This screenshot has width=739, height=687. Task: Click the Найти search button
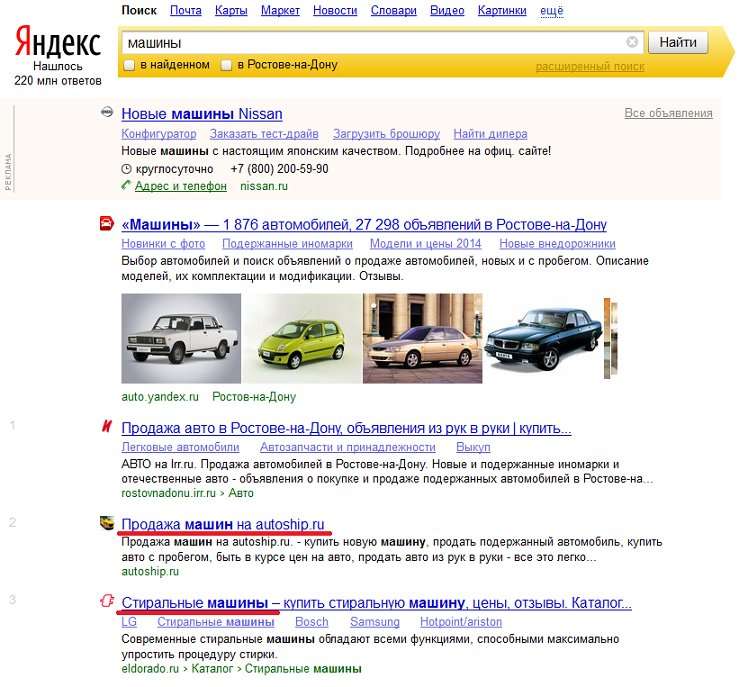coord(678,42)
